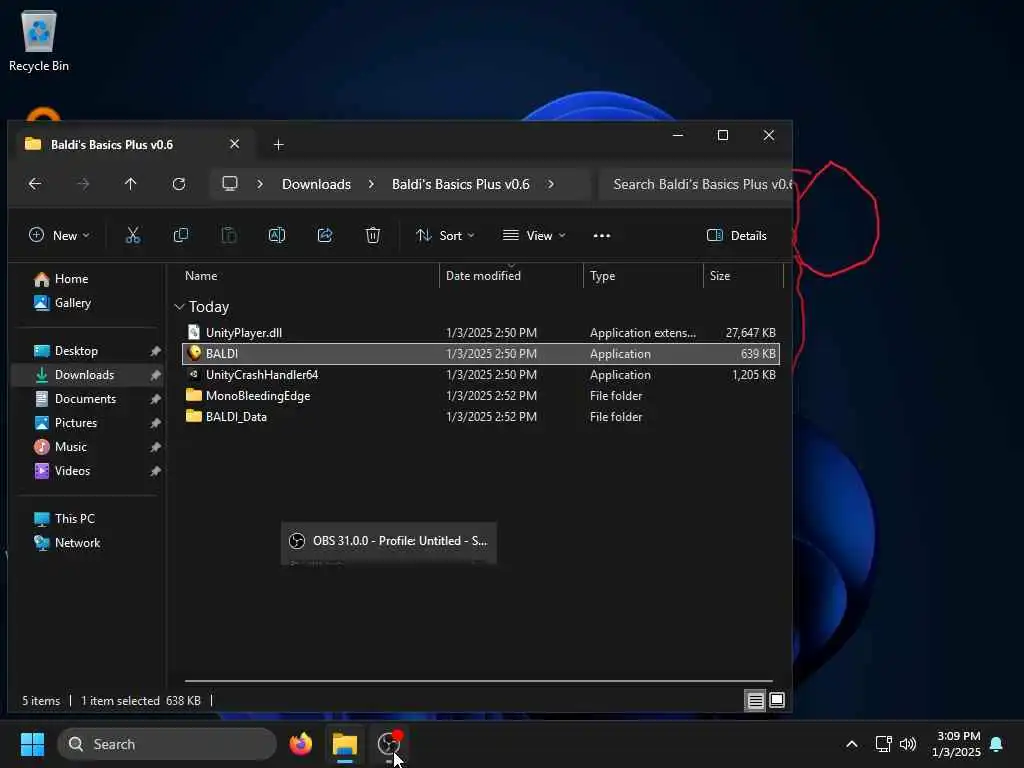Image resolution: width=1024 pixels, height=768 pixels.
Task: Open Desktop in sidebar
Action: (x=89, y=351)
